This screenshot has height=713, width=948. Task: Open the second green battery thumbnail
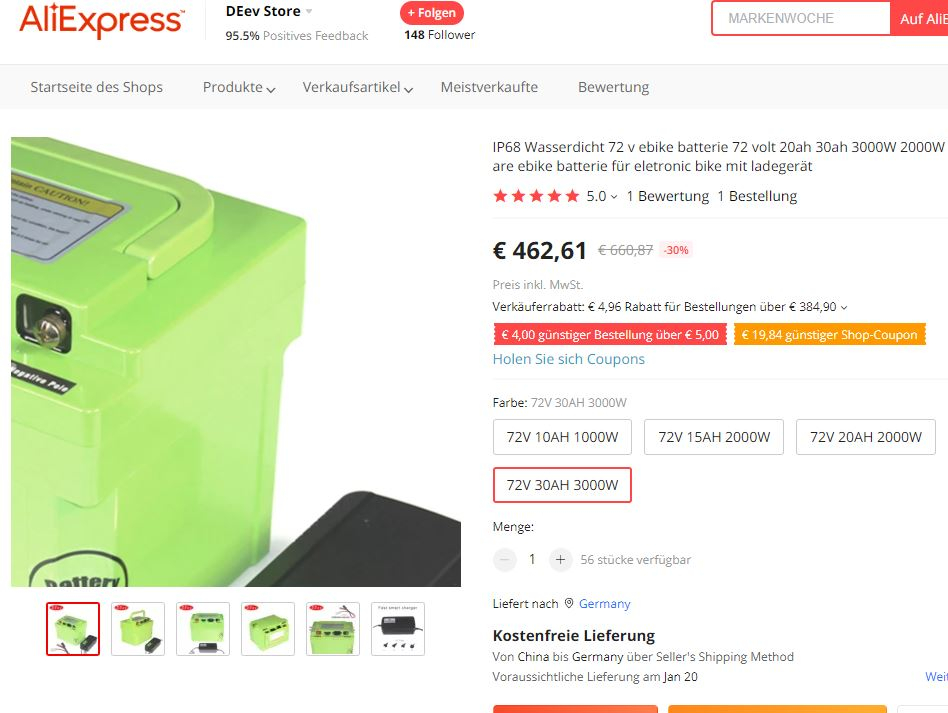[138, 629]
